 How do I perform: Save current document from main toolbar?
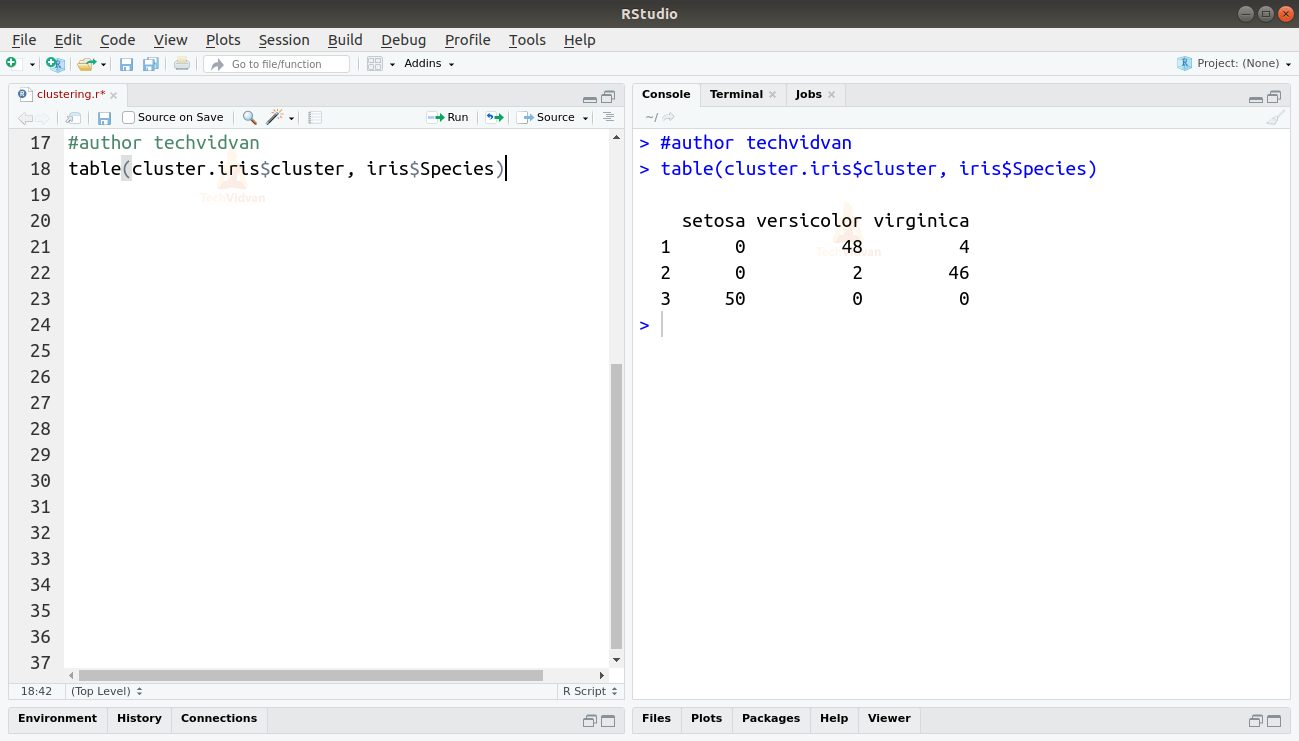click(126, 64)
